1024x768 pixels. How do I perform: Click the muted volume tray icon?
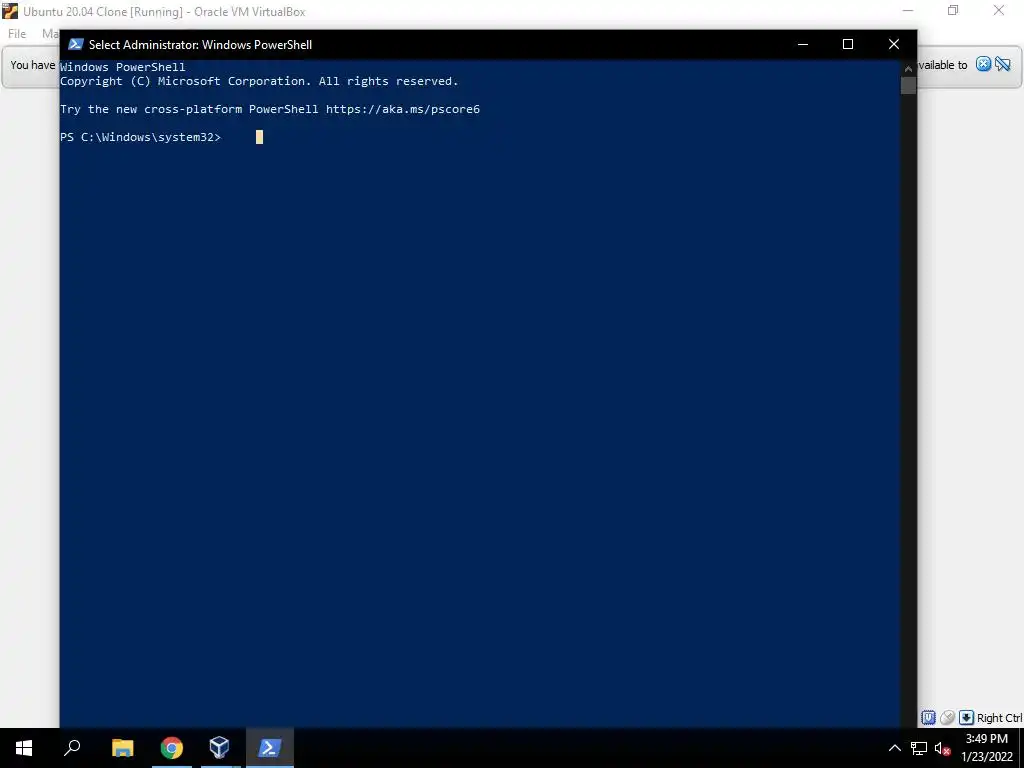[942, 748]
